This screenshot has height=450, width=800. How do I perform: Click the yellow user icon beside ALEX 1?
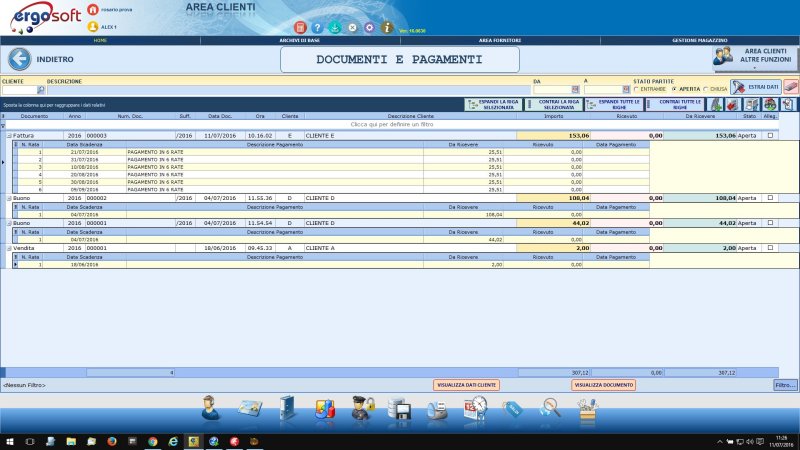click(x=93, y=27)
